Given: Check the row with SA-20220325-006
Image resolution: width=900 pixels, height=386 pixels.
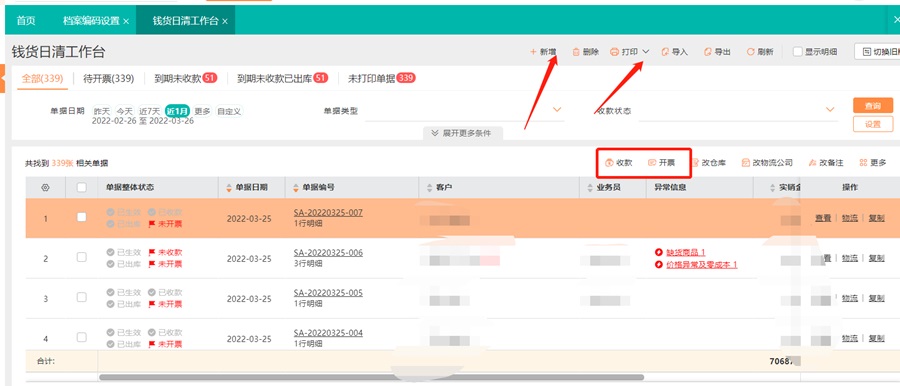Looking at the screenshot, I should (82, 257).
